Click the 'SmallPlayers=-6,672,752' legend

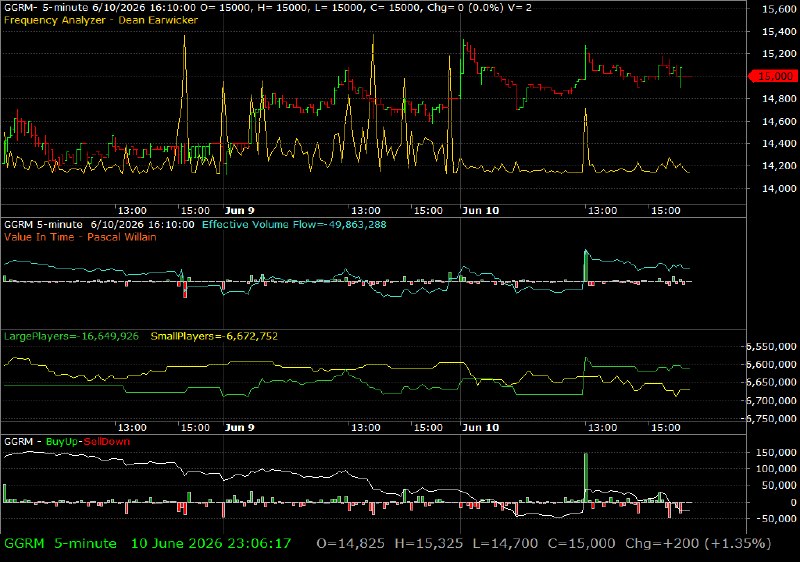click(x=214, y=336)
